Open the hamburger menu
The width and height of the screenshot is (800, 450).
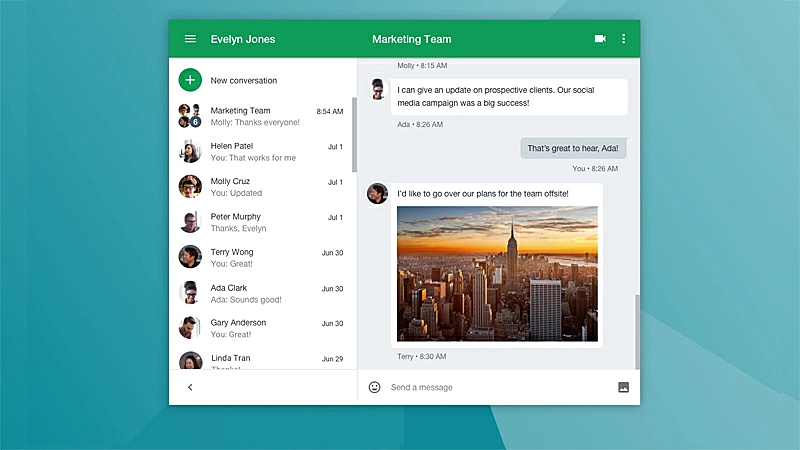(x=190, y=39)
